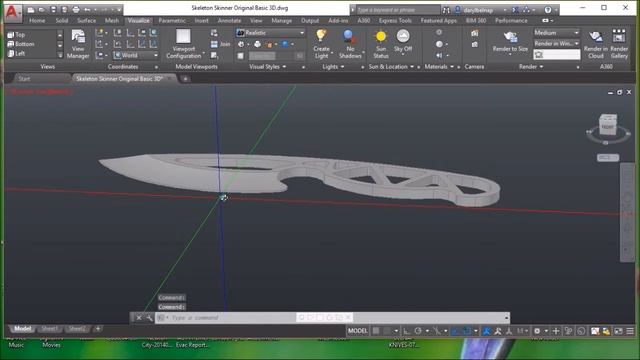
Task: Open the World UCS dropdown
Action: [135, 55]
